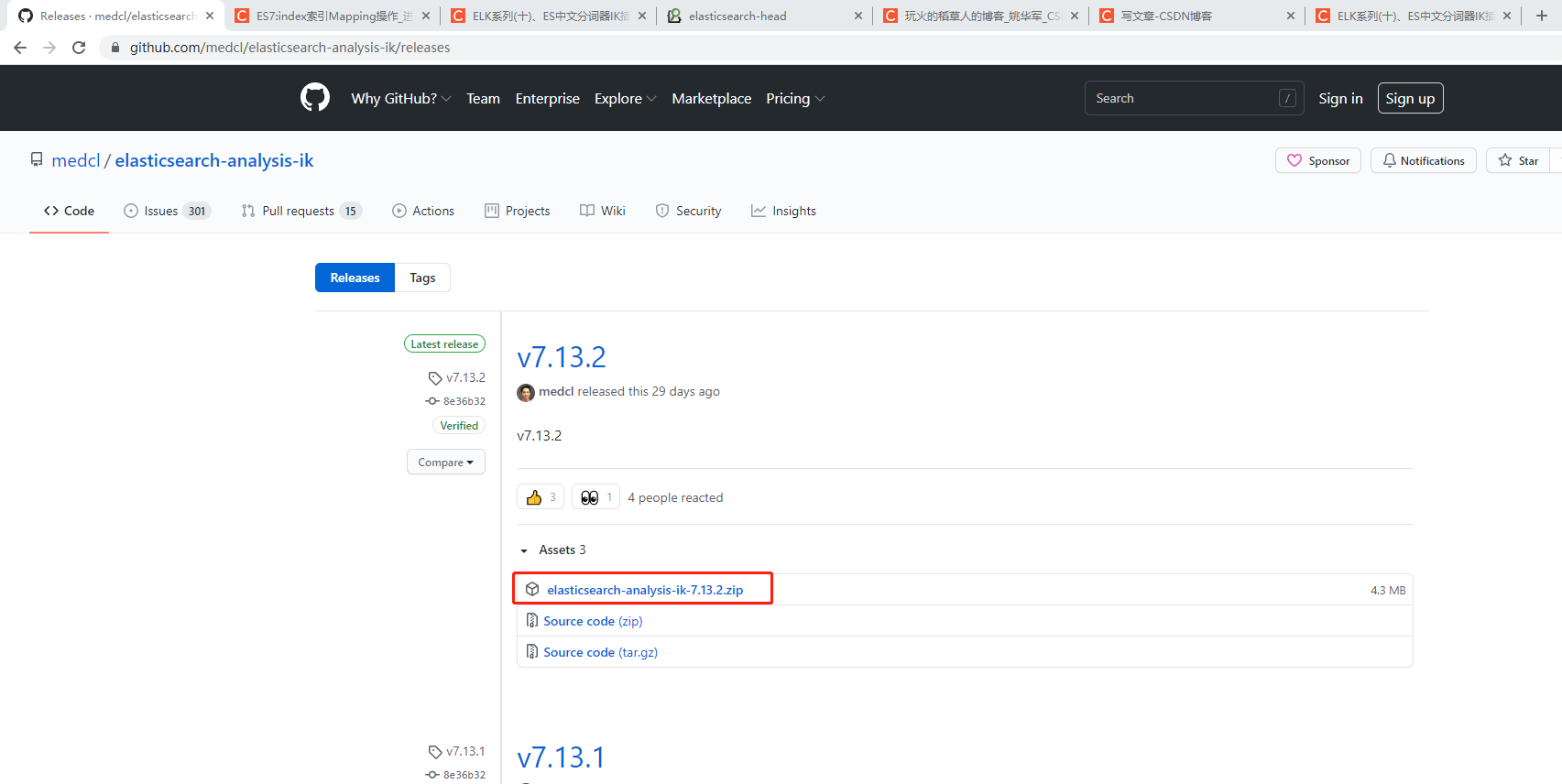Close the elasticsearch-head tab
Image resolution: width=1562 pixels, height=784 pixels.
click(x=857, y=16)
